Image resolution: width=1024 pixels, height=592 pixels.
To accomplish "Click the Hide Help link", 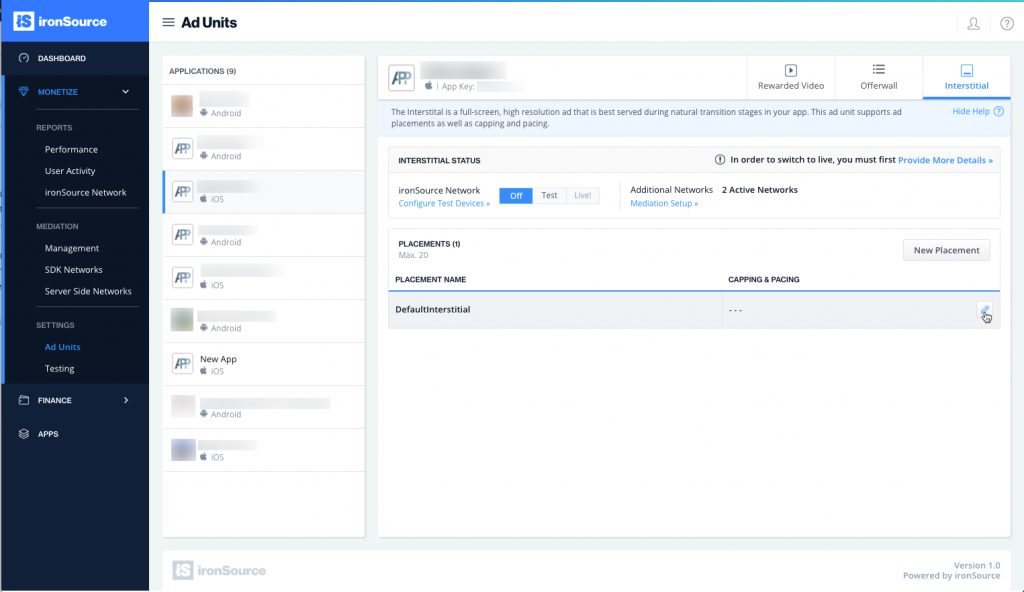I will (x=970, y=111).
